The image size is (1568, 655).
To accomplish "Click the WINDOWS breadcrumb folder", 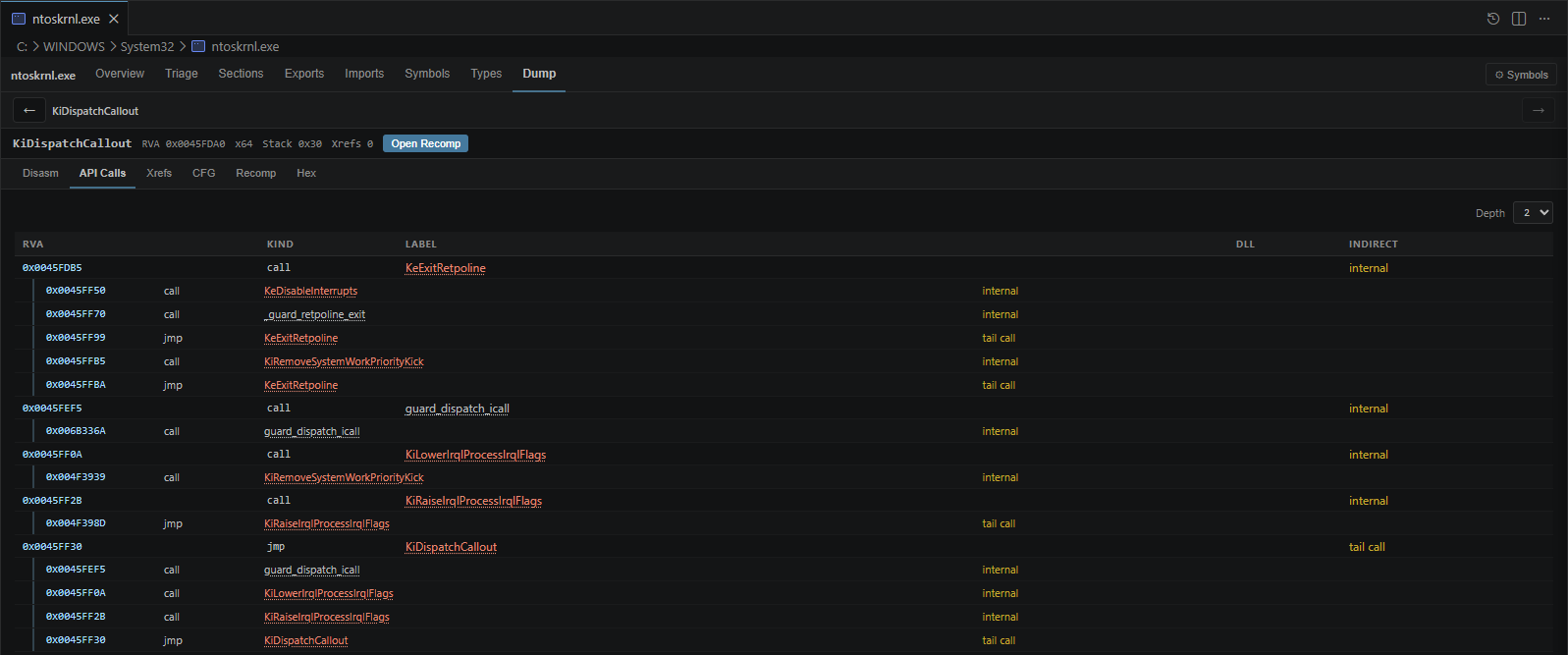I will point(74,46).
